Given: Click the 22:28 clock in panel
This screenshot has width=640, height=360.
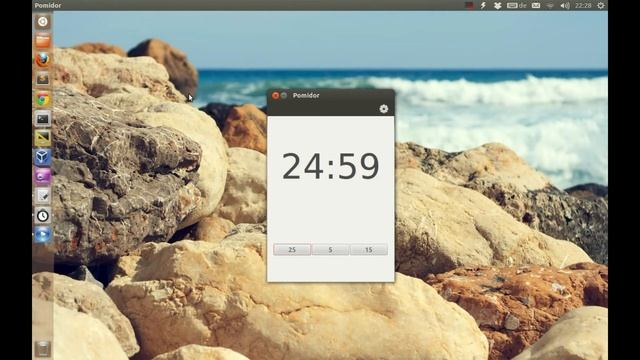Looking at the screenshot, I should click(583, 5).
